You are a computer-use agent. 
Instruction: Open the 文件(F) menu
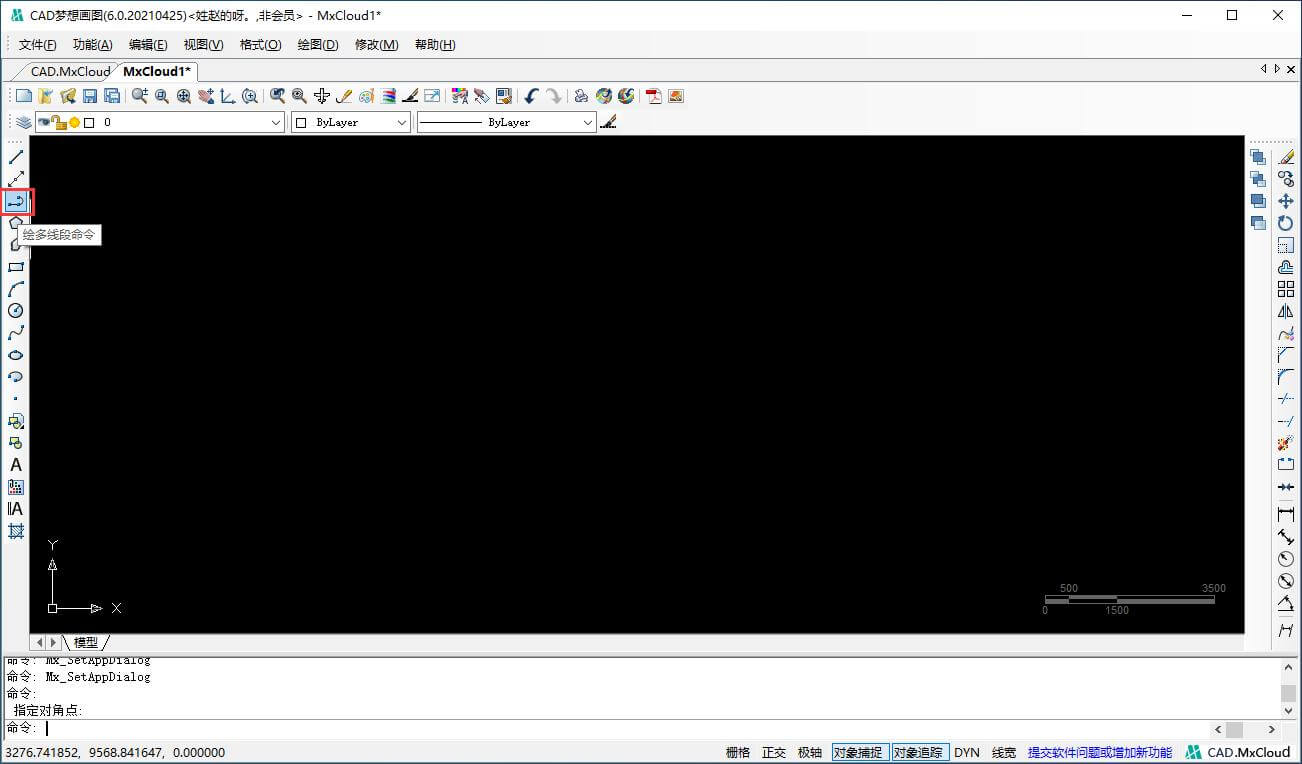[38, 45]
